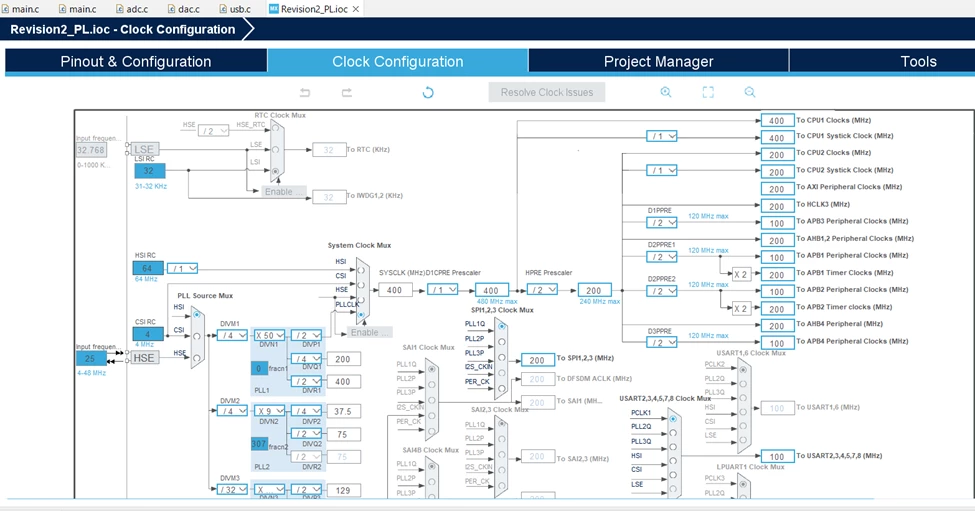Select LSI in RTC Clock Mux
This screenshot has width=975, height=511.
pyautogui.click(x=275, y=171)
